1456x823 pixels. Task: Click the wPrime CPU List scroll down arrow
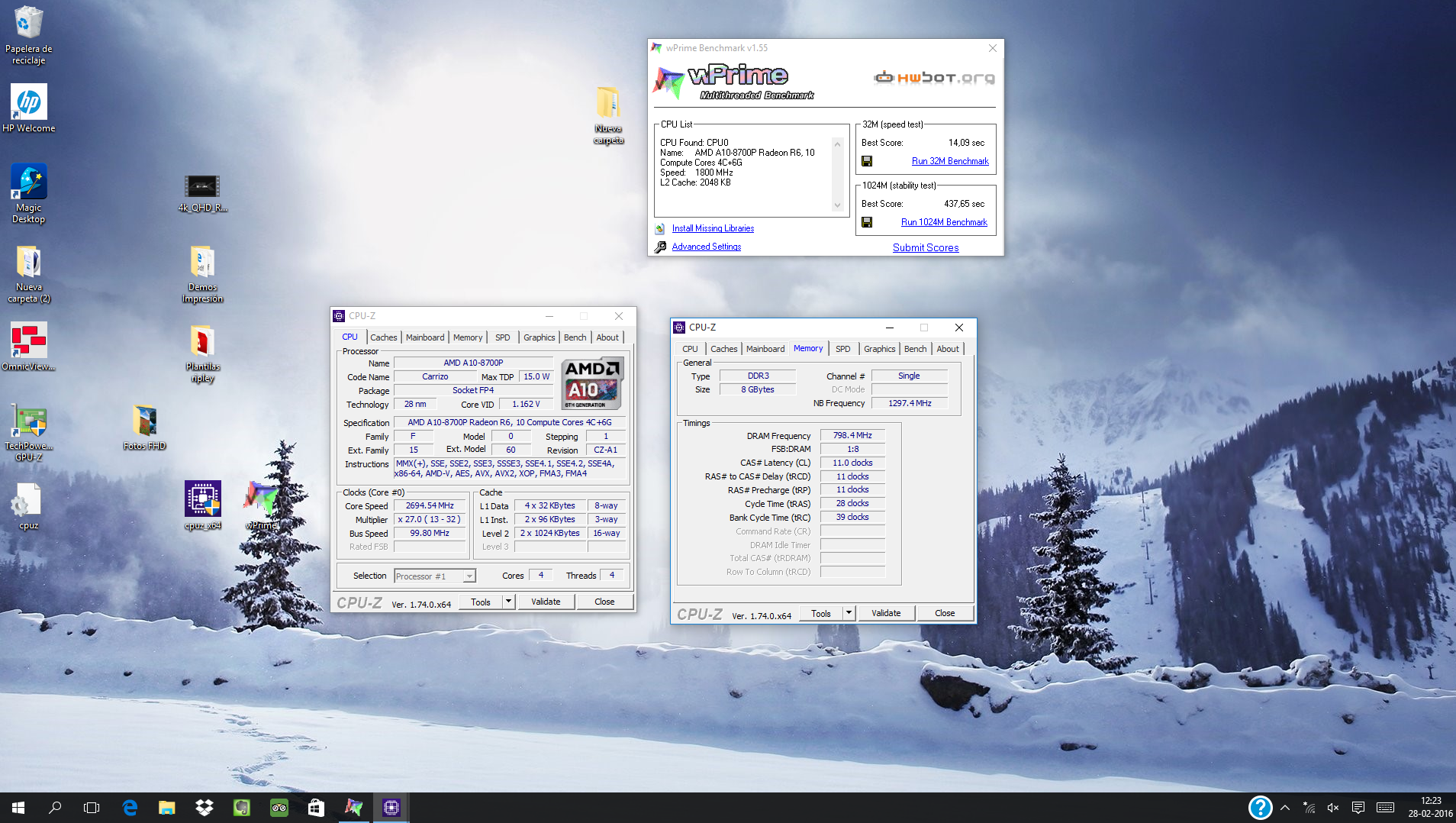tap(837, 205)
